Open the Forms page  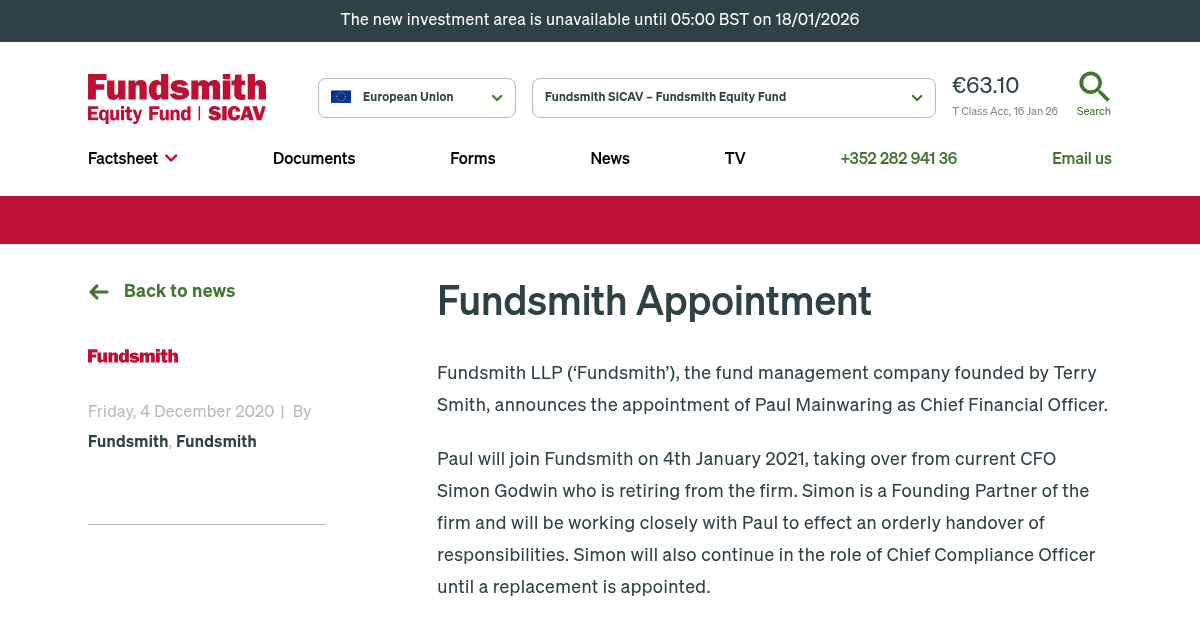(472, 158)
